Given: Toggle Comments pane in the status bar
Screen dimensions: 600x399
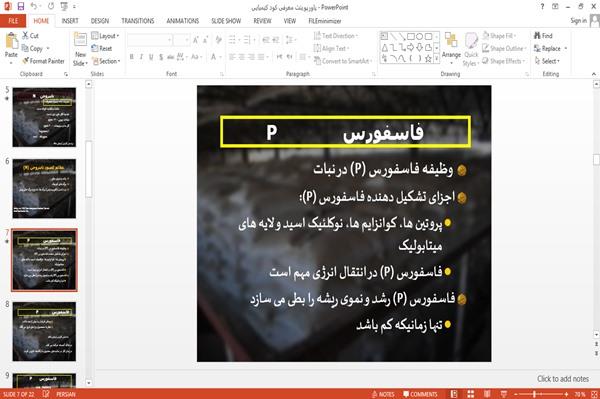Looking at the screenshot, I should (x=420, y=394).
